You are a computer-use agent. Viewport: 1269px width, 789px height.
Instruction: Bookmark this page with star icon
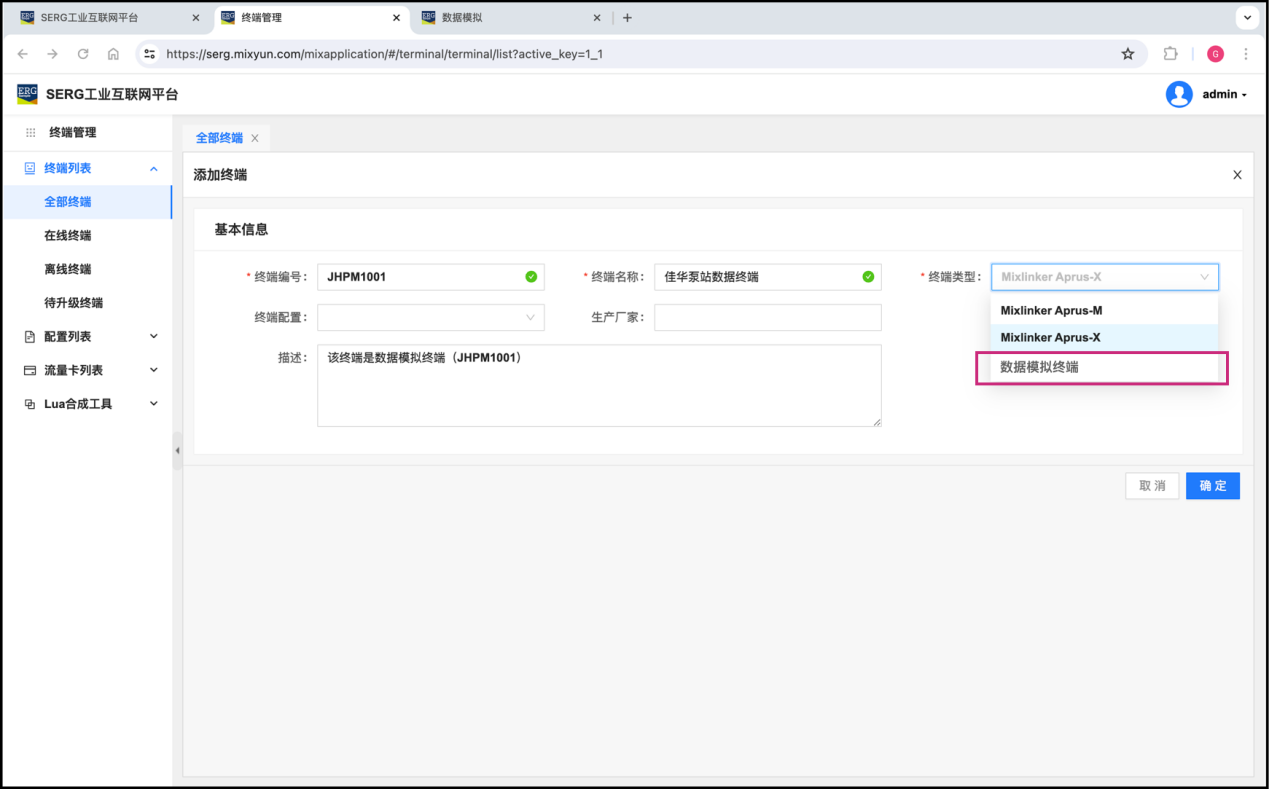1128,54
